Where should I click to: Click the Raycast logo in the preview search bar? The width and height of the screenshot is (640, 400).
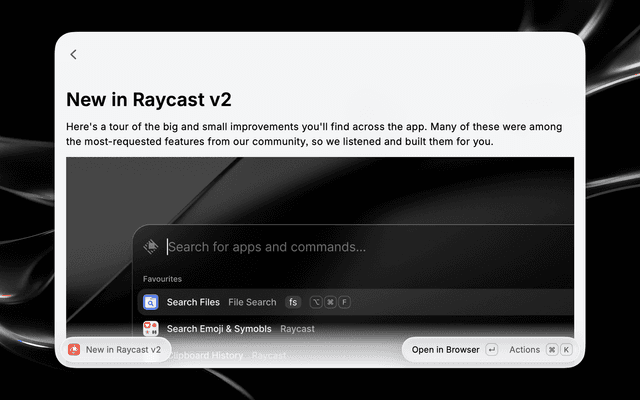point(151,247)
